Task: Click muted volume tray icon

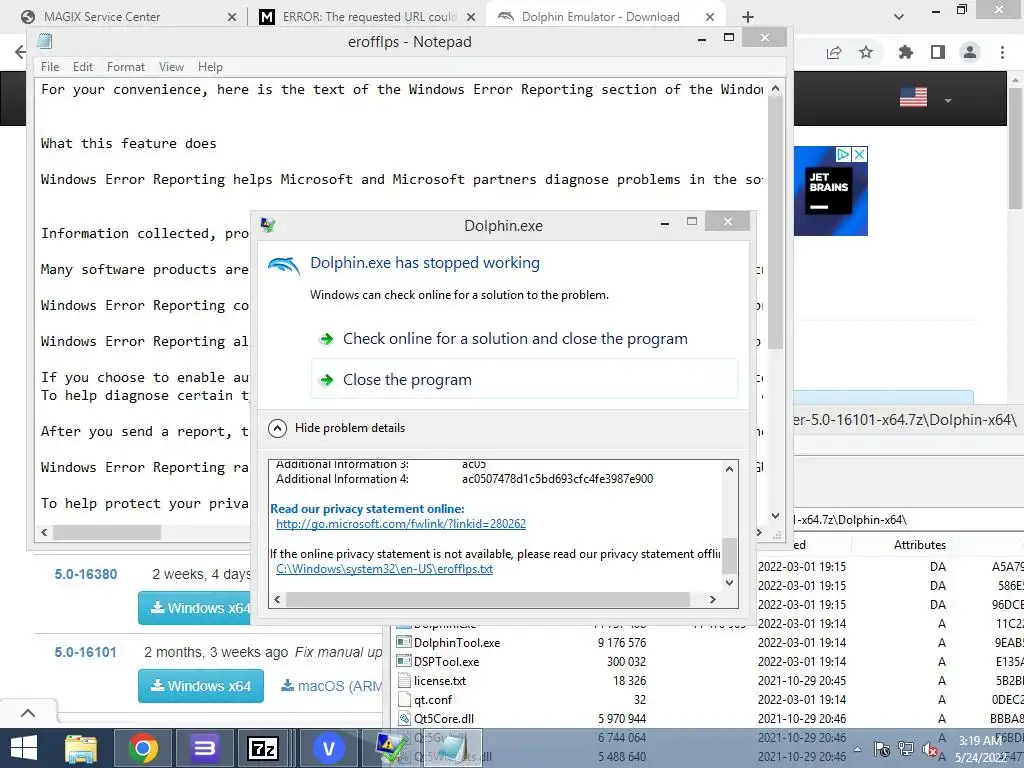Action: (930, 749)
